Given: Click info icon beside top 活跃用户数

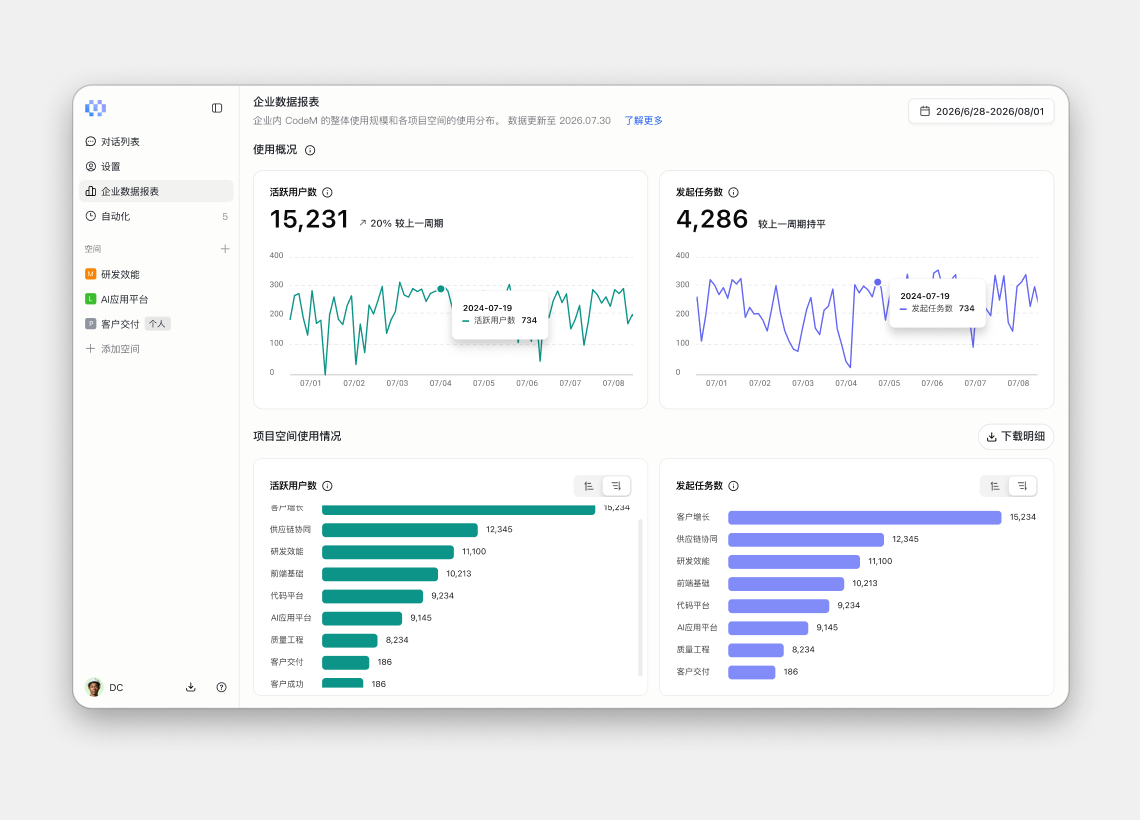Looking at the screenshot, I should [x=327, y=193].
